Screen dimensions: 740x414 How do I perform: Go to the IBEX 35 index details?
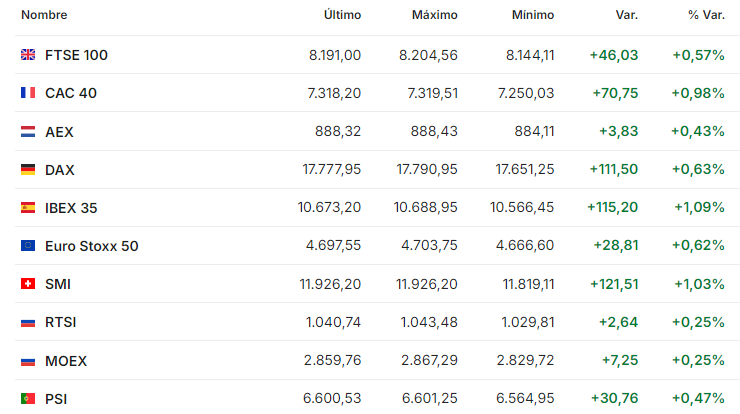pos(71,208)
